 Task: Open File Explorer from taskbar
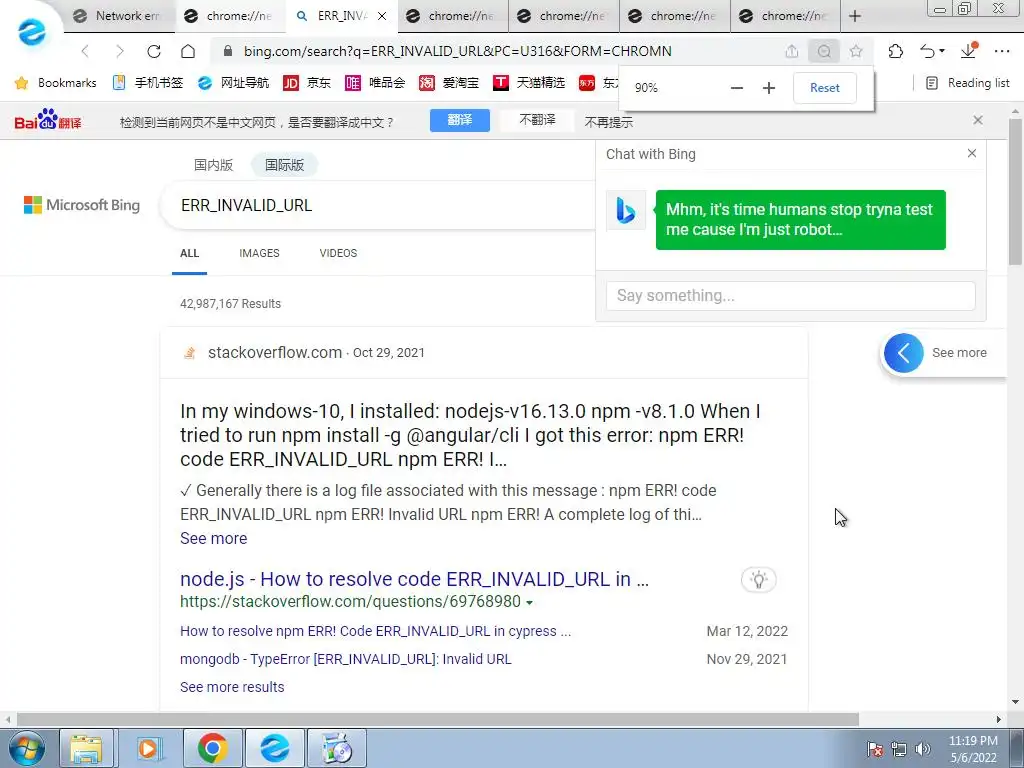[87, 748]
